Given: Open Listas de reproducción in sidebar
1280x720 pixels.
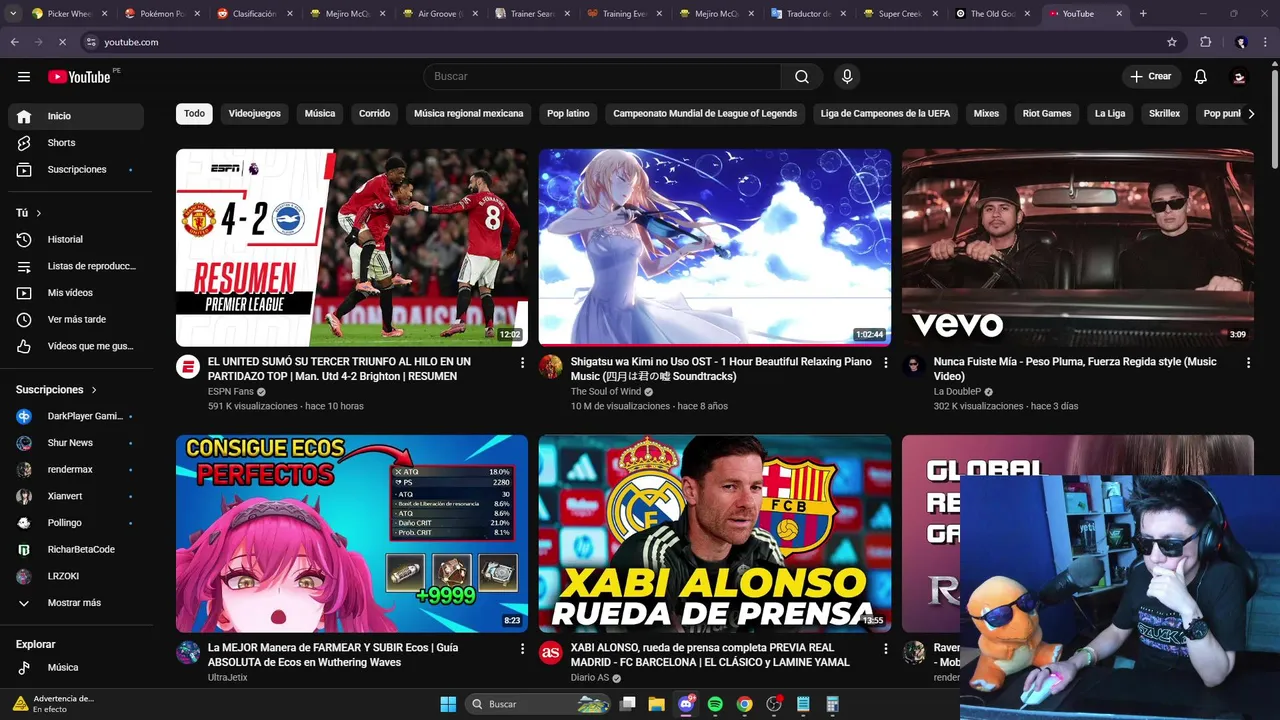Looking at the screenshot, I should pos(76,266).
